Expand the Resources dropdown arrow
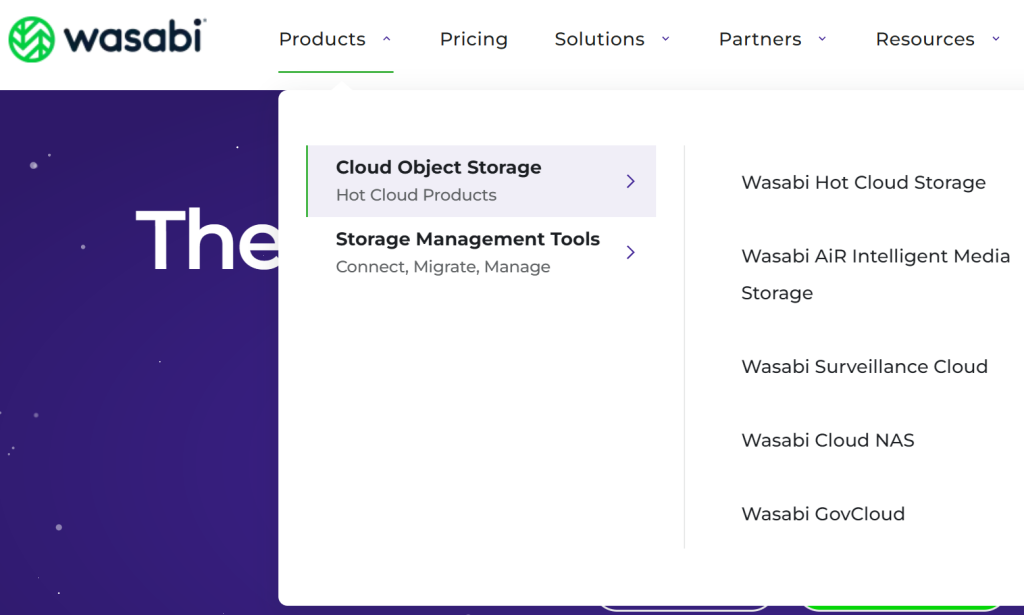Image resolution: width=1024 pixels, height=615 pixels. pyautogui.click(x=996, y=39)
